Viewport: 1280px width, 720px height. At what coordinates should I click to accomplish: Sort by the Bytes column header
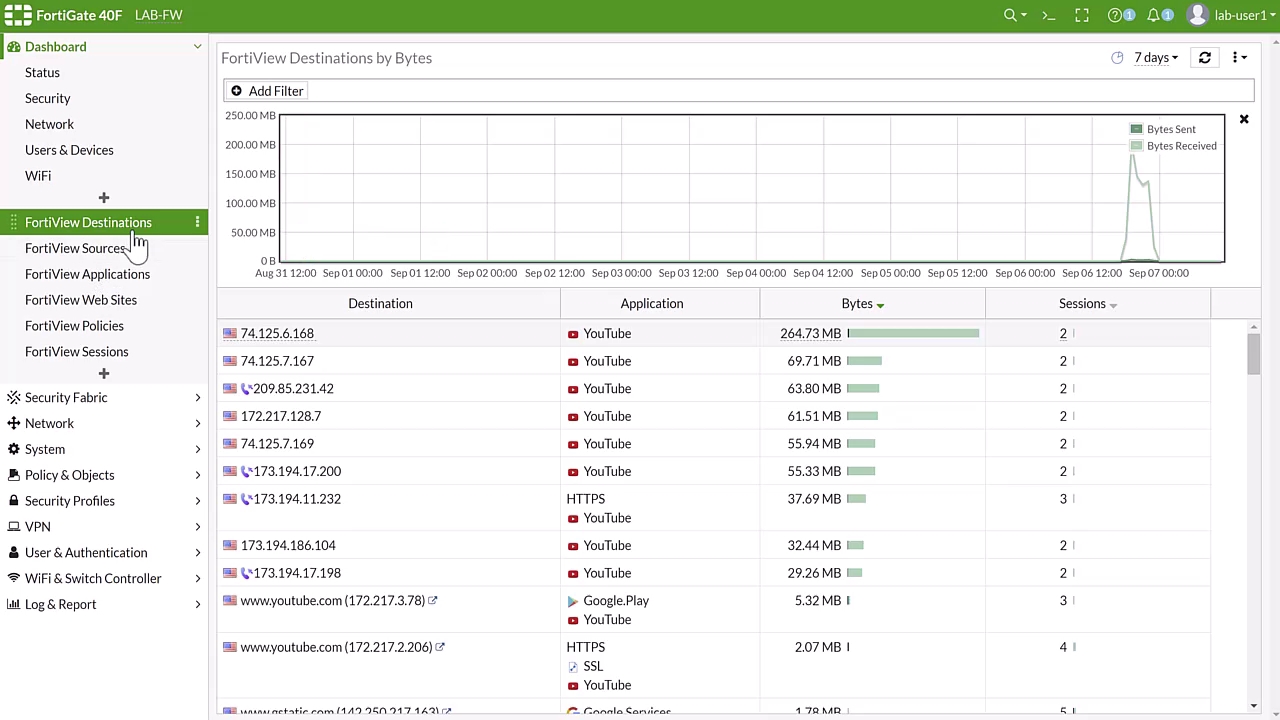point(857,304)
